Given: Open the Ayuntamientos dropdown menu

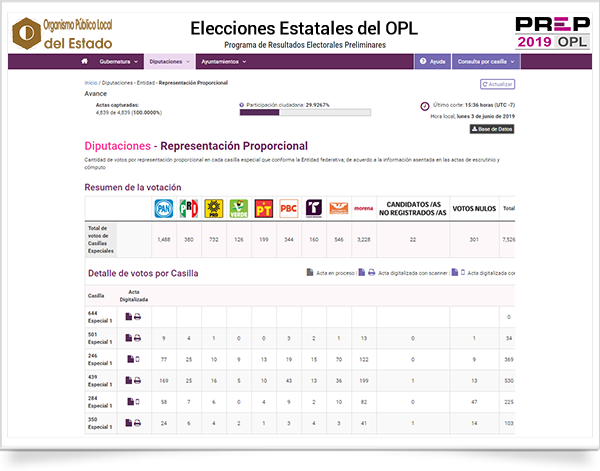Looking at the screenshot, I should point(224,62).
